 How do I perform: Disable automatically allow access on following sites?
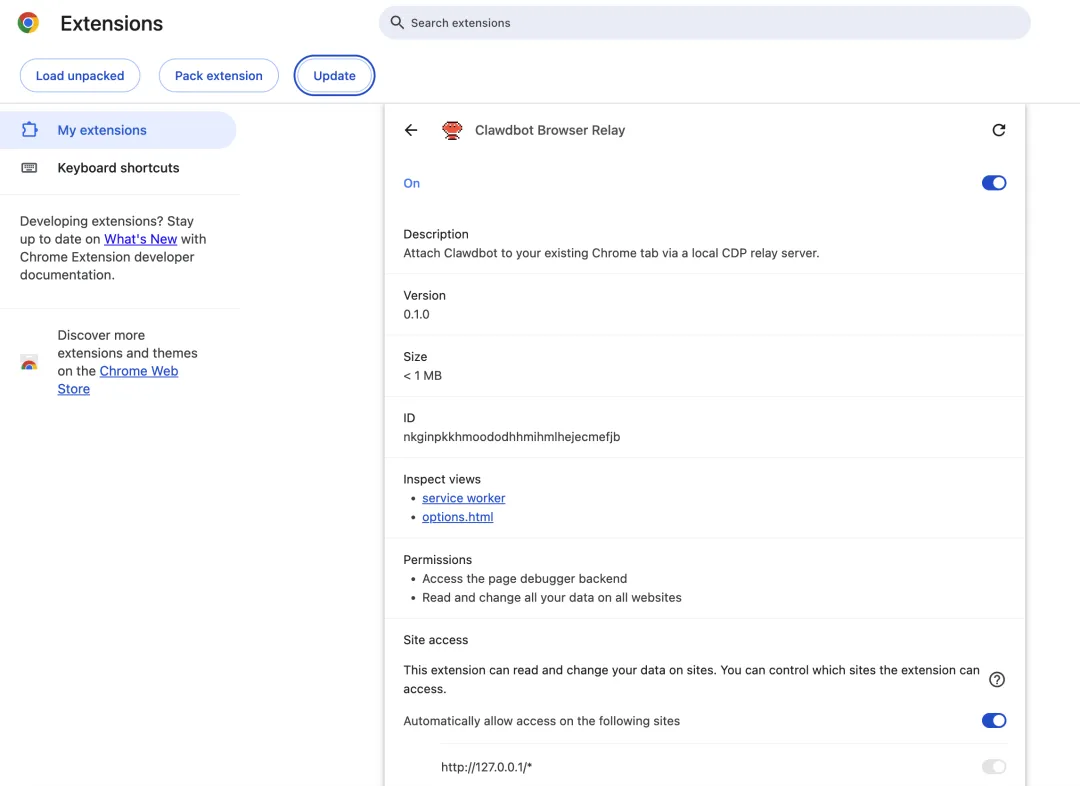[x=993, y=720]
